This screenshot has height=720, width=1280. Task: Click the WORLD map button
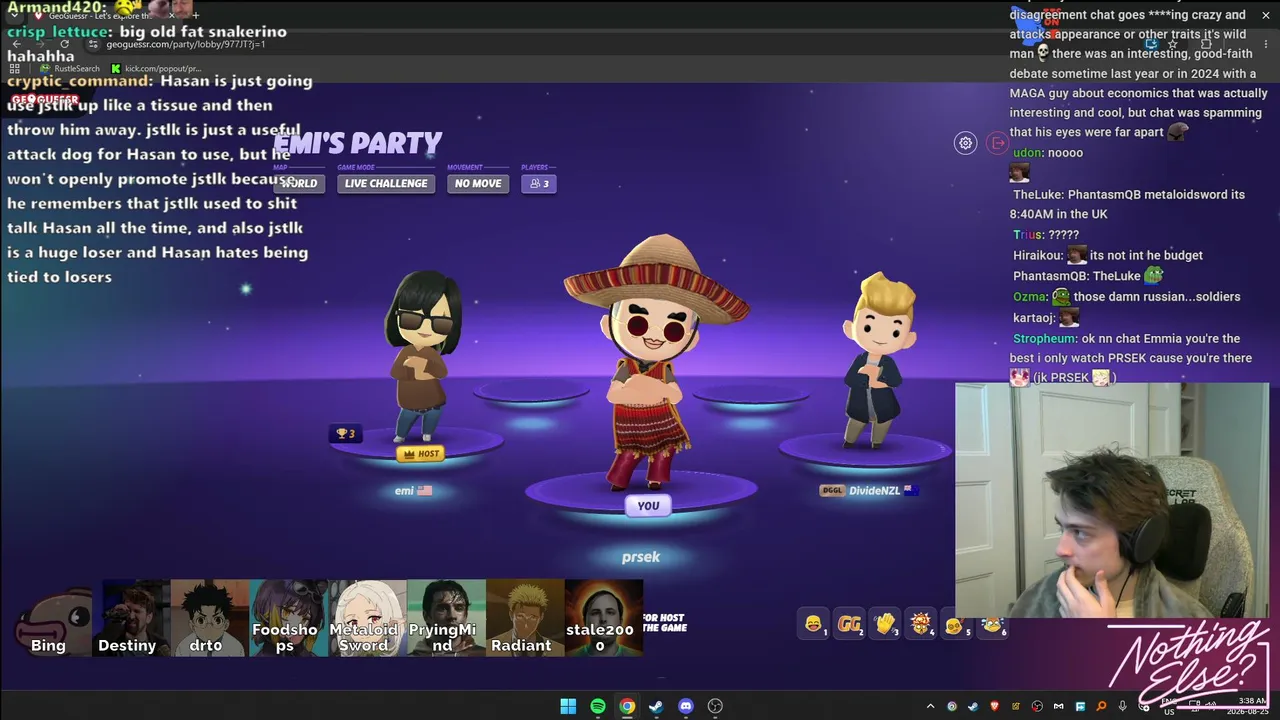(x=299, y=183)
